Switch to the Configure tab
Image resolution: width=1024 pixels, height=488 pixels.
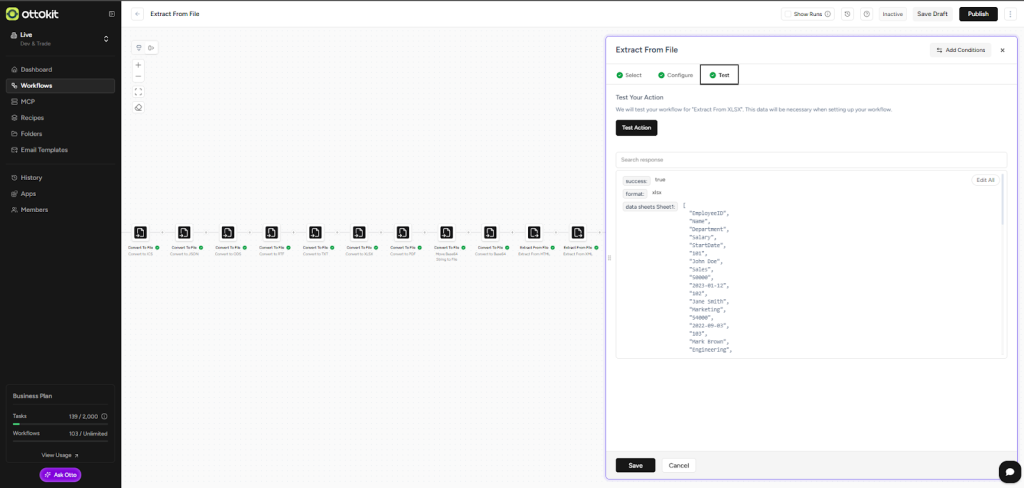[675, 75]
